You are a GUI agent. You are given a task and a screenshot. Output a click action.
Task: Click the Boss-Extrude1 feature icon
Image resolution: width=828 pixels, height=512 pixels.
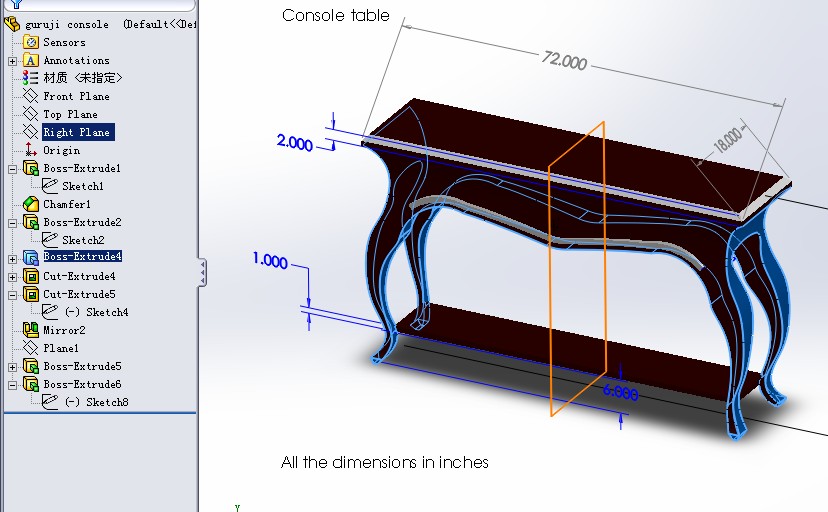(x=31, y=168)
